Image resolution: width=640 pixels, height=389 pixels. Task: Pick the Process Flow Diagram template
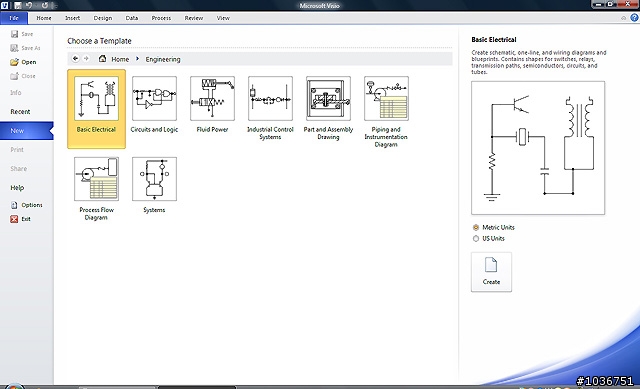click(96, 179)
